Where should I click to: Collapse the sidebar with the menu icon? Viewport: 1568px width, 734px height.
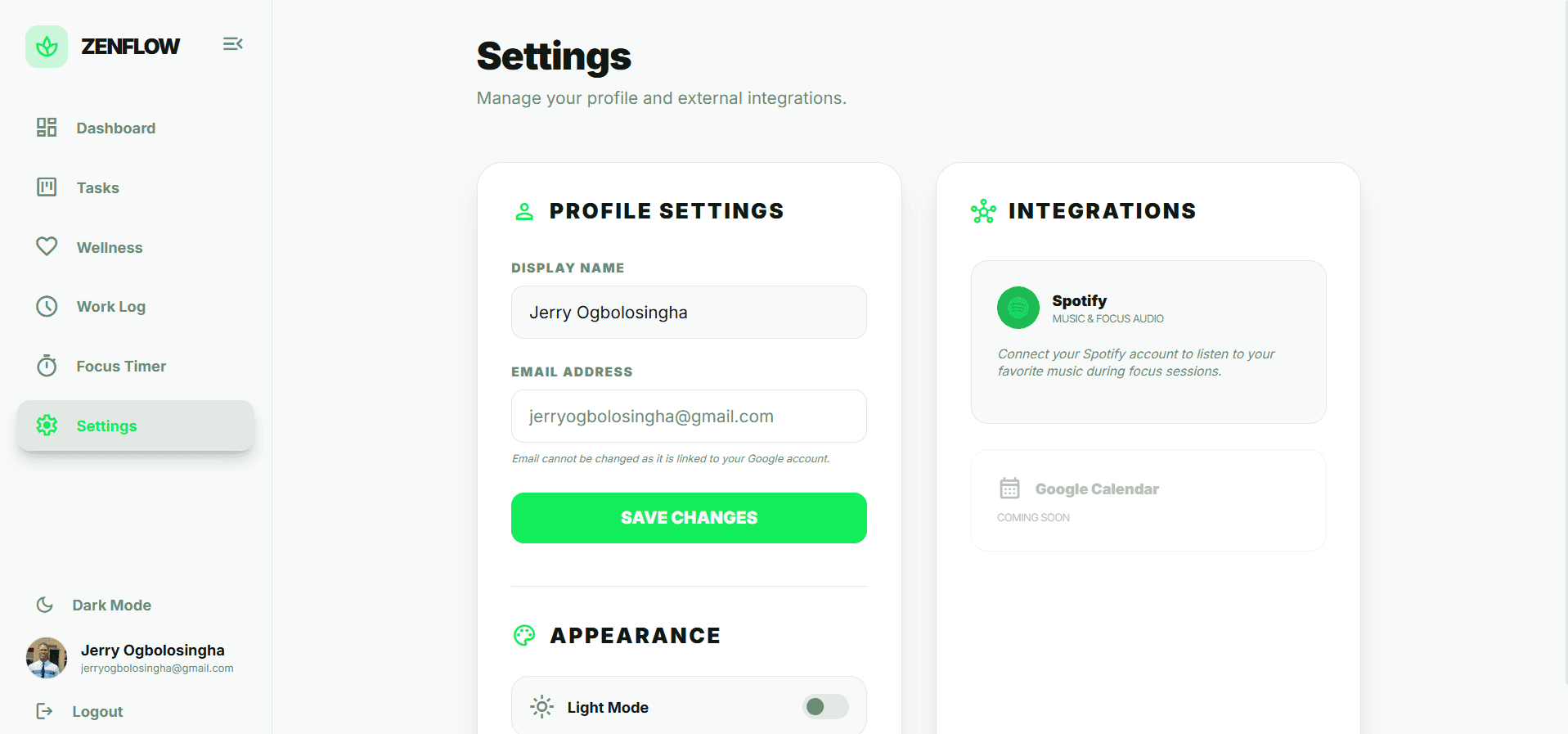(232, 44)
